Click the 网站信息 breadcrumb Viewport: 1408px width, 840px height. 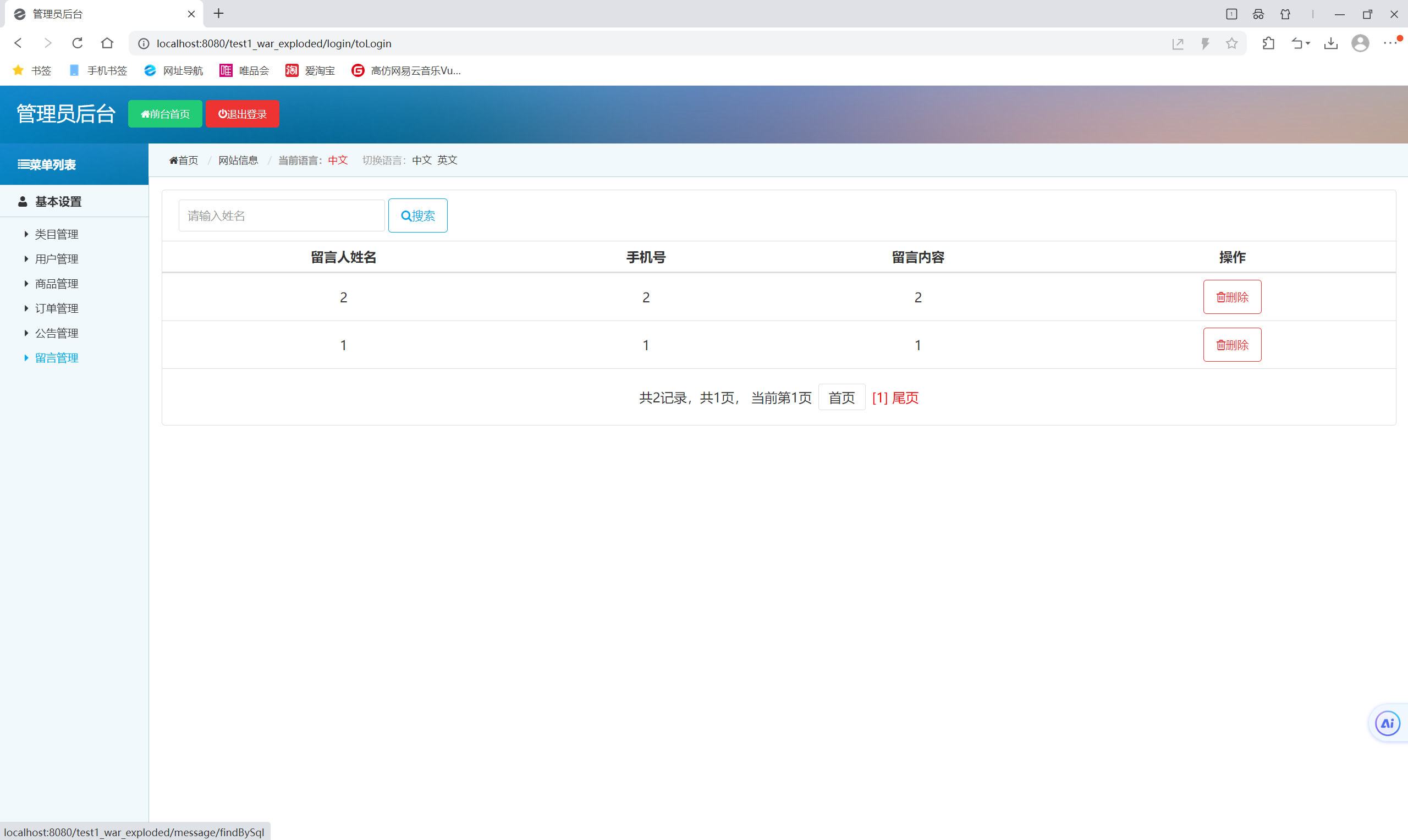(x=238, y=160)
